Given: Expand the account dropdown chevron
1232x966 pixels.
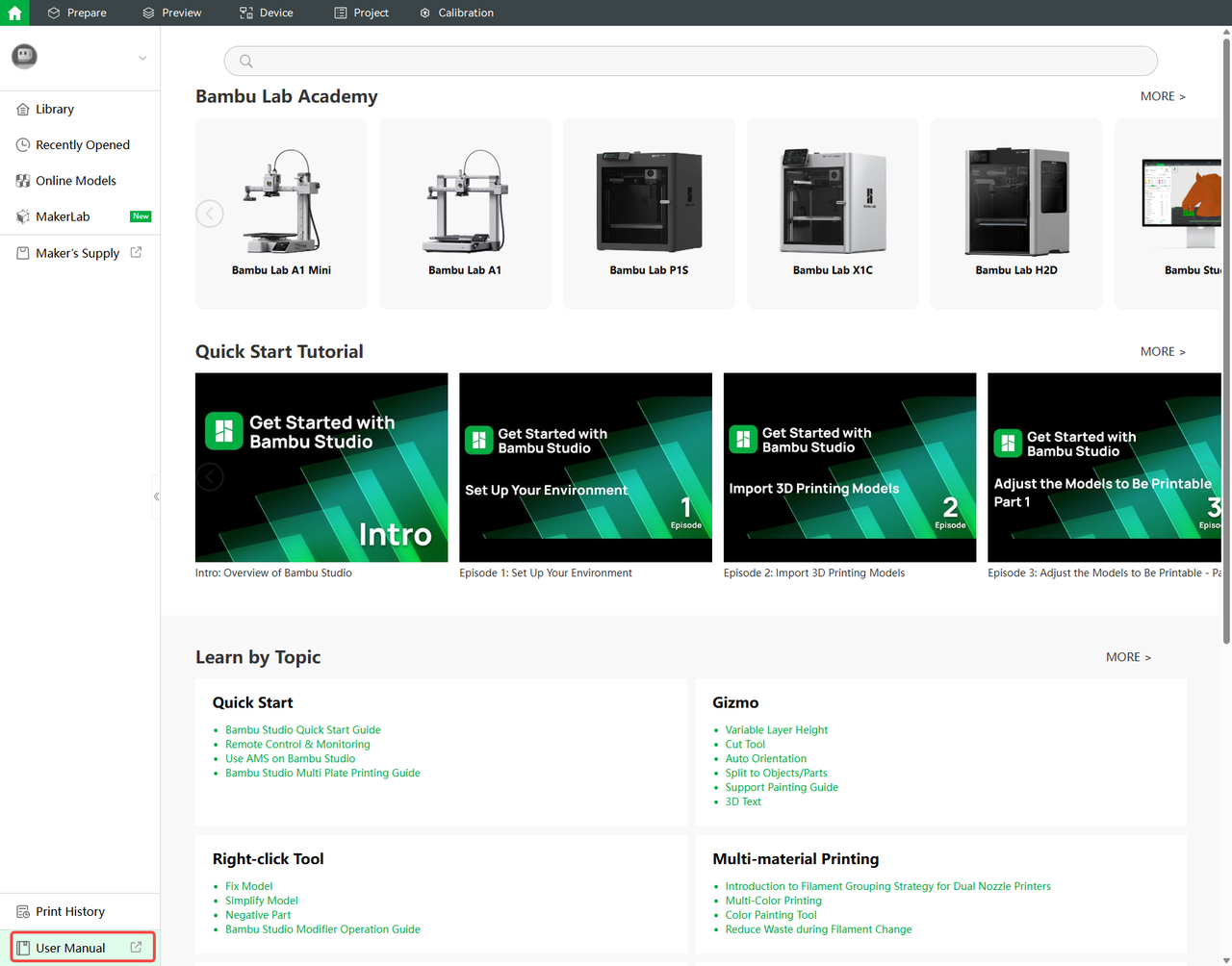Looking at the screenshot, I should pyautogui.click(x=142, y=58).
